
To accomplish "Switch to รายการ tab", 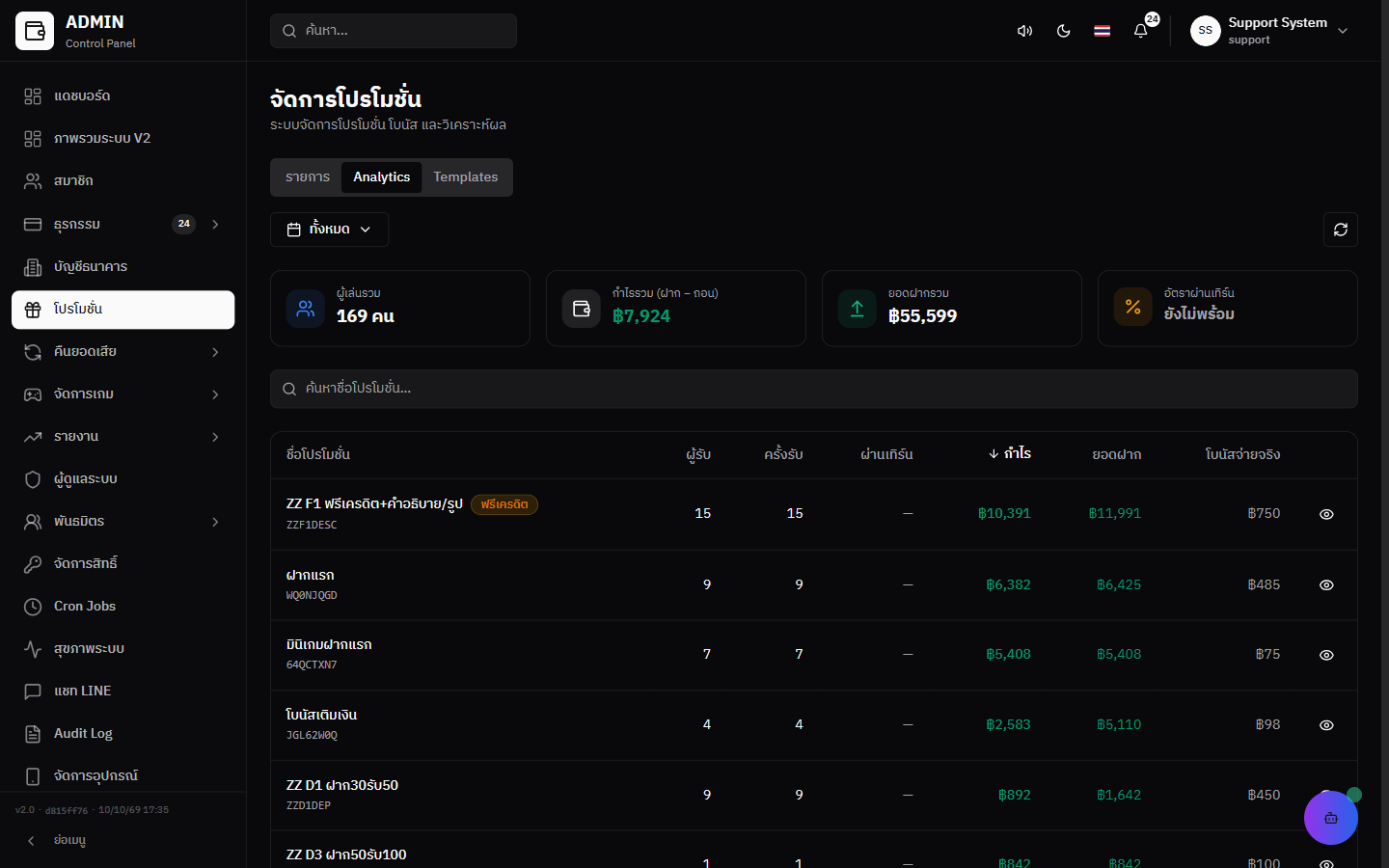I will tap(308, 177).
